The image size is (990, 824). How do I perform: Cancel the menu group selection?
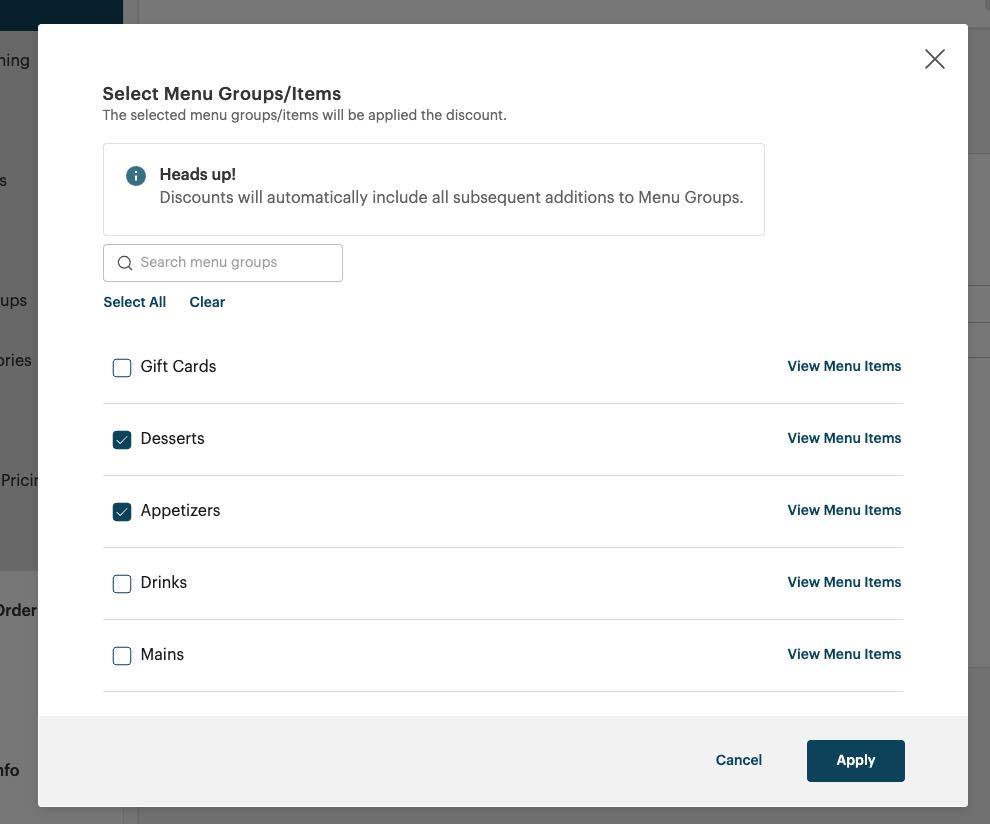tap(738, 760)
